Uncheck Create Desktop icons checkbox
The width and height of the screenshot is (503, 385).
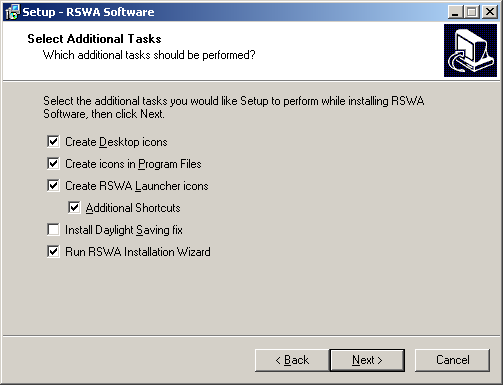coord(53,142)
